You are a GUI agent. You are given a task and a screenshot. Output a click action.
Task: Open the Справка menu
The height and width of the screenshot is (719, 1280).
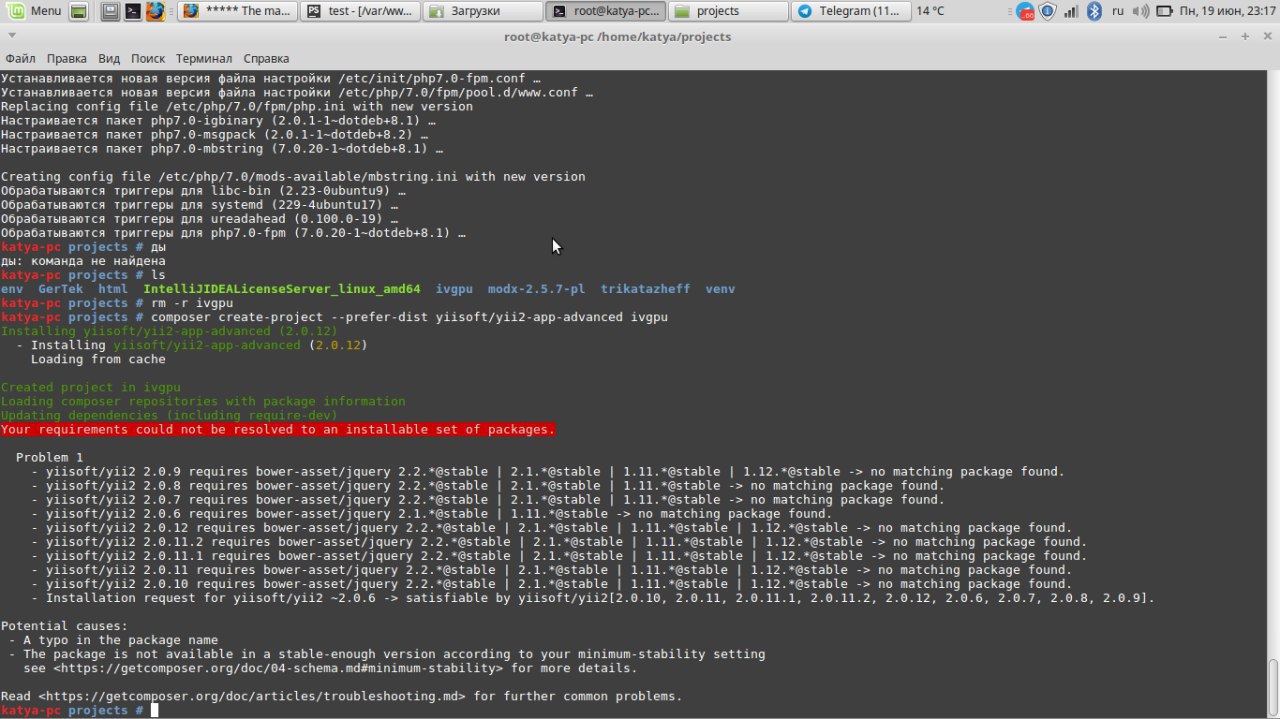coord(266,59)
